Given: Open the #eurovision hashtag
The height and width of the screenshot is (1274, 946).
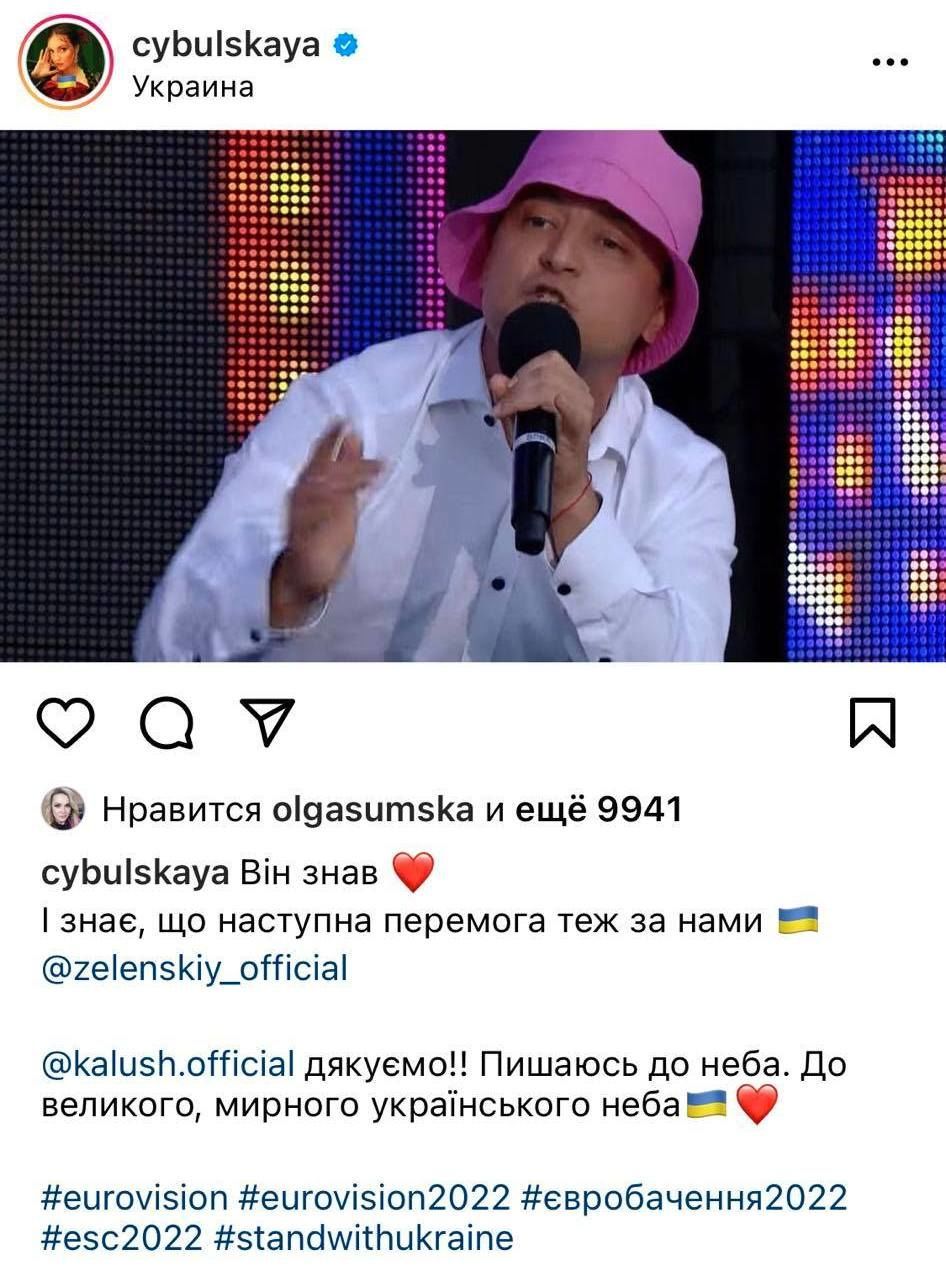Looking at the screenshot, I should pyautogui.click(x=135, y=1197).
